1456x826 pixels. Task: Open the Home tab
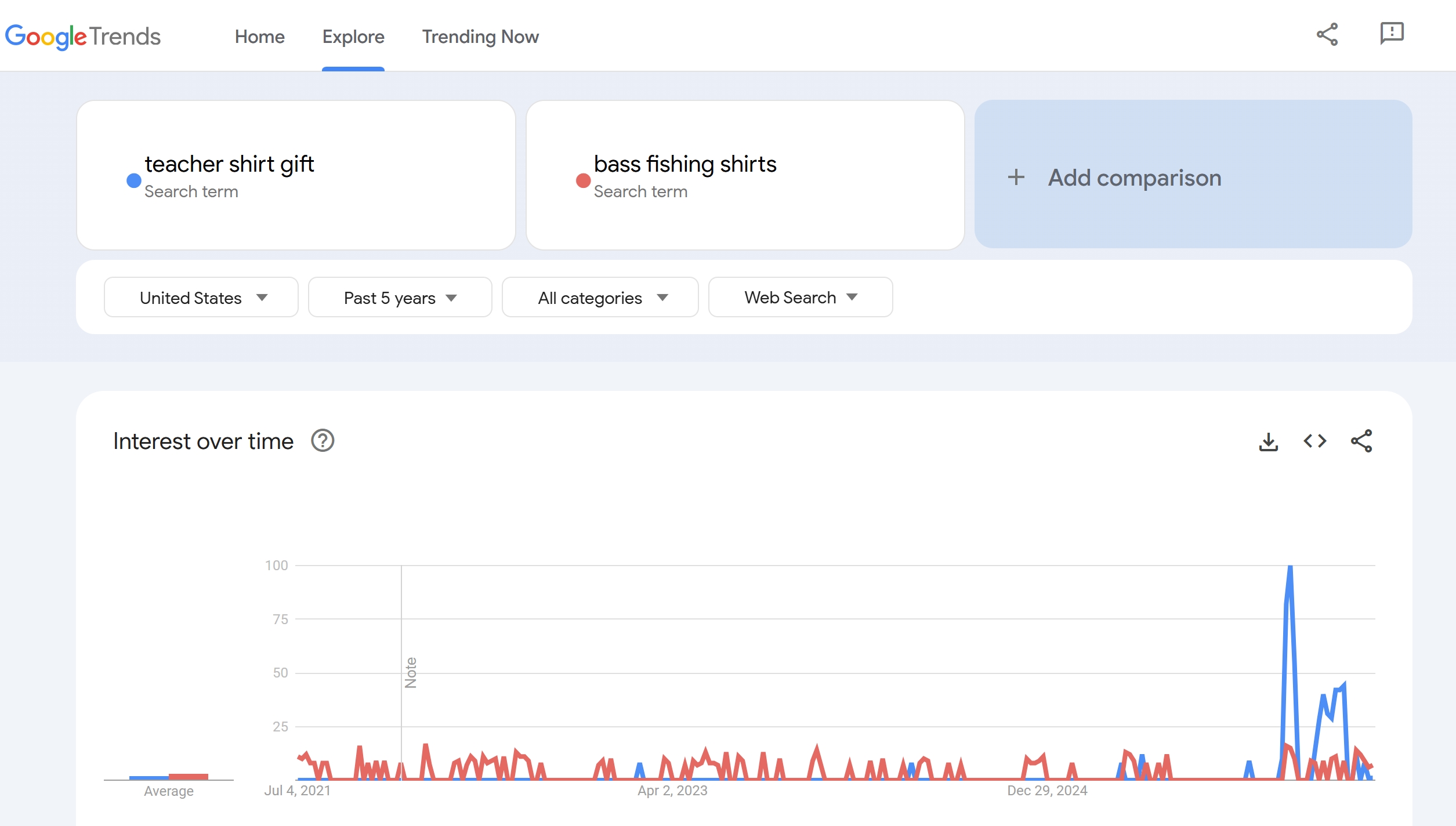(x=259, y=37)
